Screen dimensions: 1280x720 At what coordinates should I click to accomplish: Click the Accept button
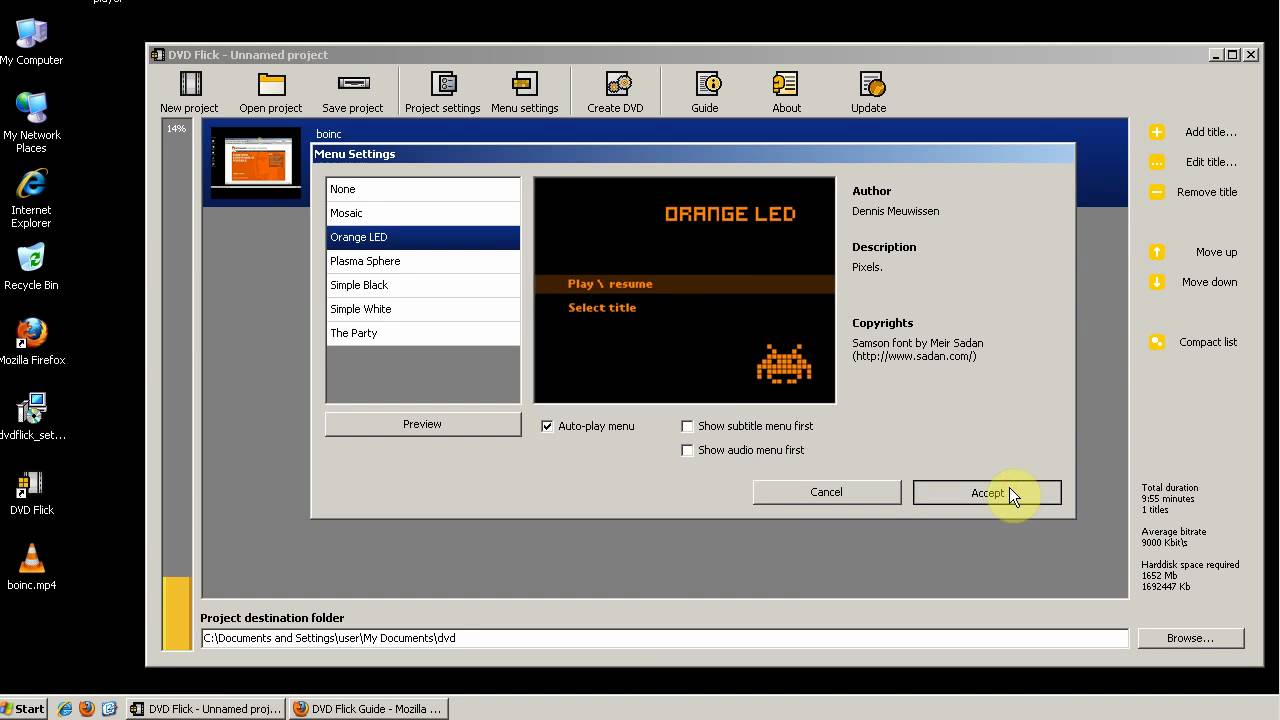tap(987, 492)
